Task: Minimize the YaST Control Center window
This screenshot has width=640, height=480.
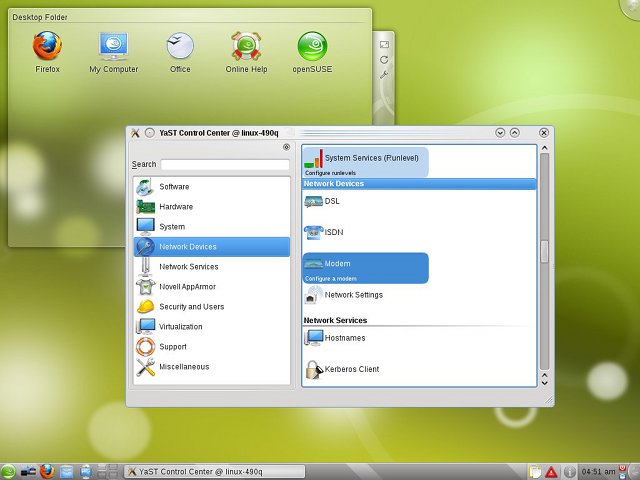Action: (500, 133)
